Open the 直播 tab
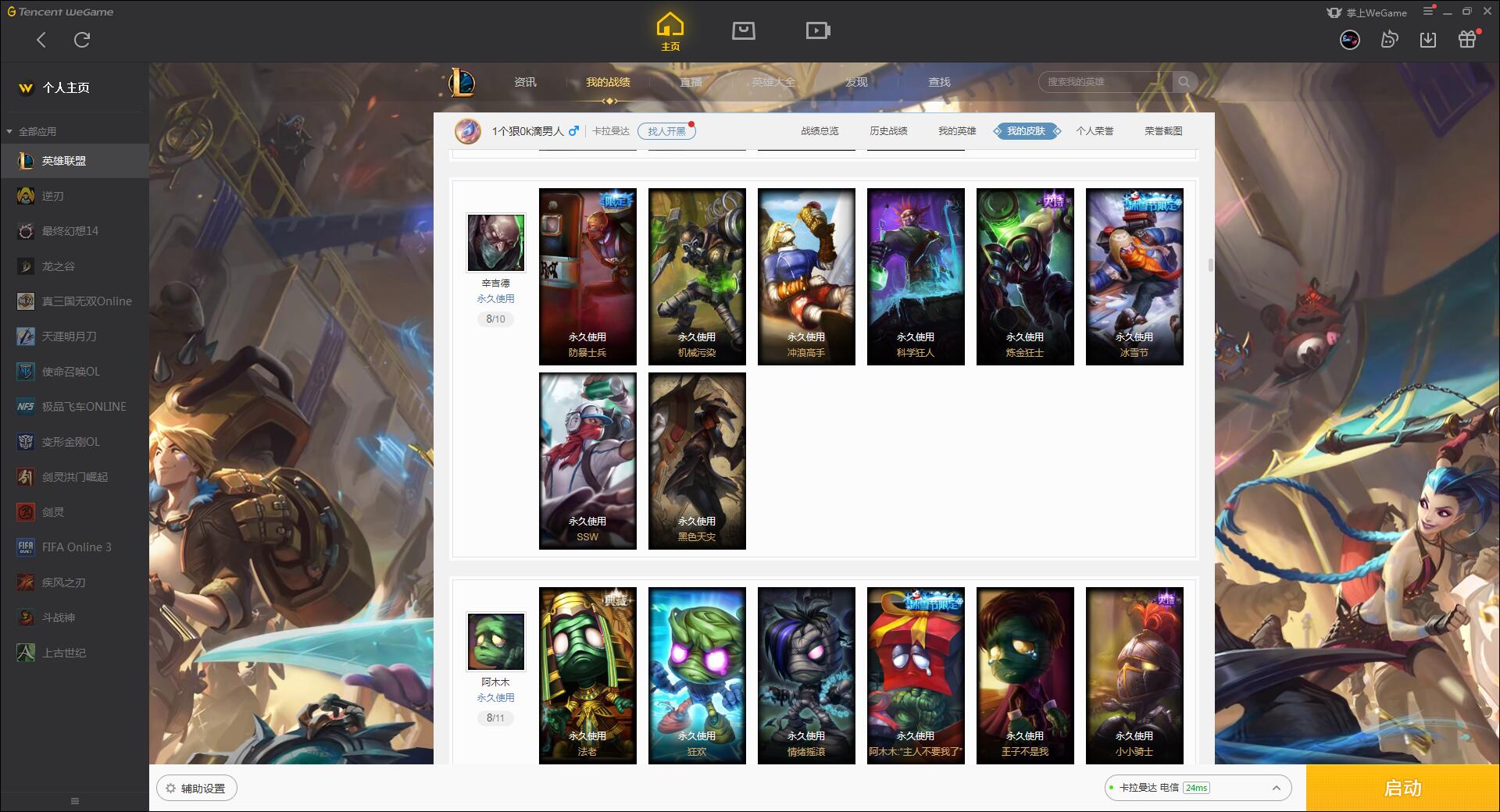This screenshot has height=812, width=1500. click(x=691, y=82)
